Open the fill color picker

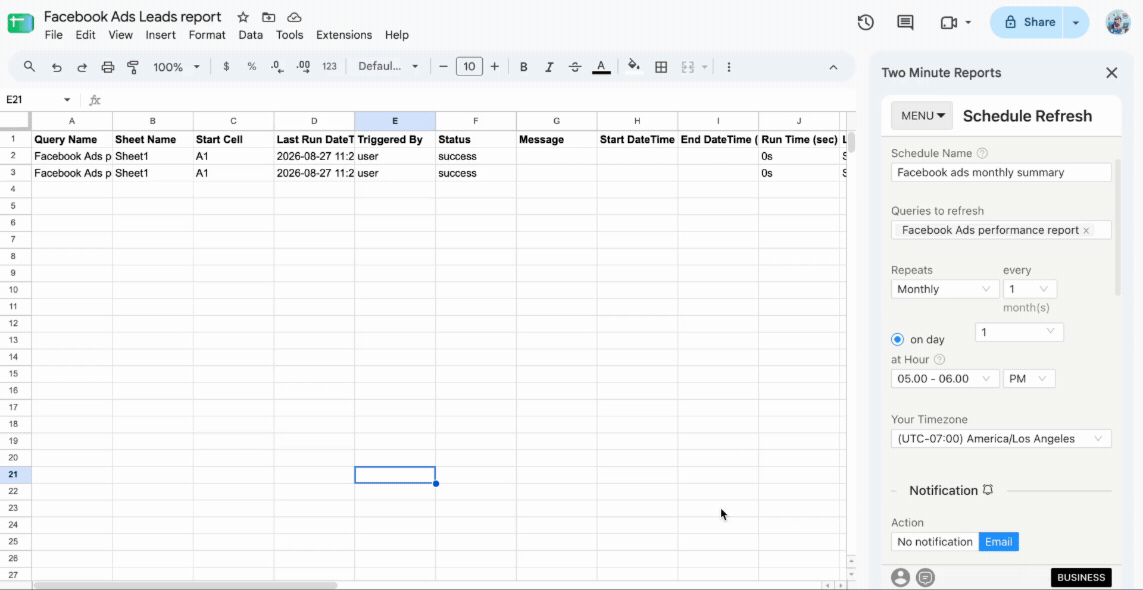click(633, 66)
